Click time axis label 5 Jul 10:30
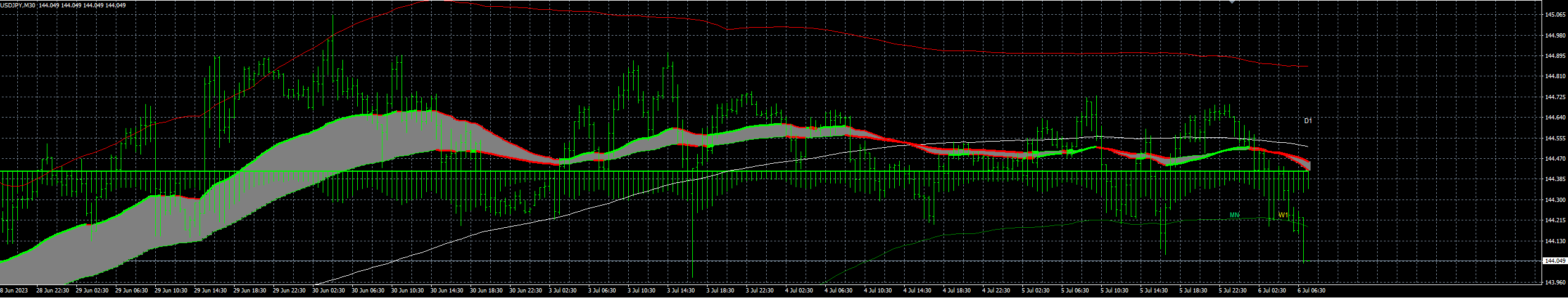1568x298 pixels. 1115,290
